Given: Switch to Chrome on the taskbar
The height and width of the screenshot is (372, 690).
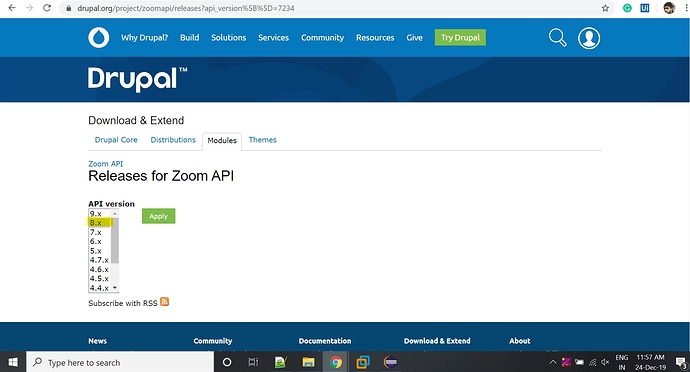Looking at the screenshot, I should (x=336, y=362).
